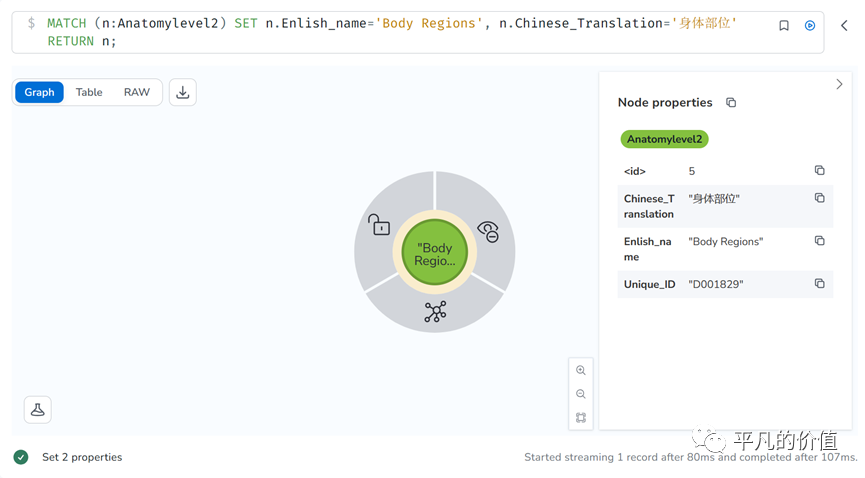
Task: Open the flask icon at bottom left
Action: pyautogui.click(x=38, y=409)
